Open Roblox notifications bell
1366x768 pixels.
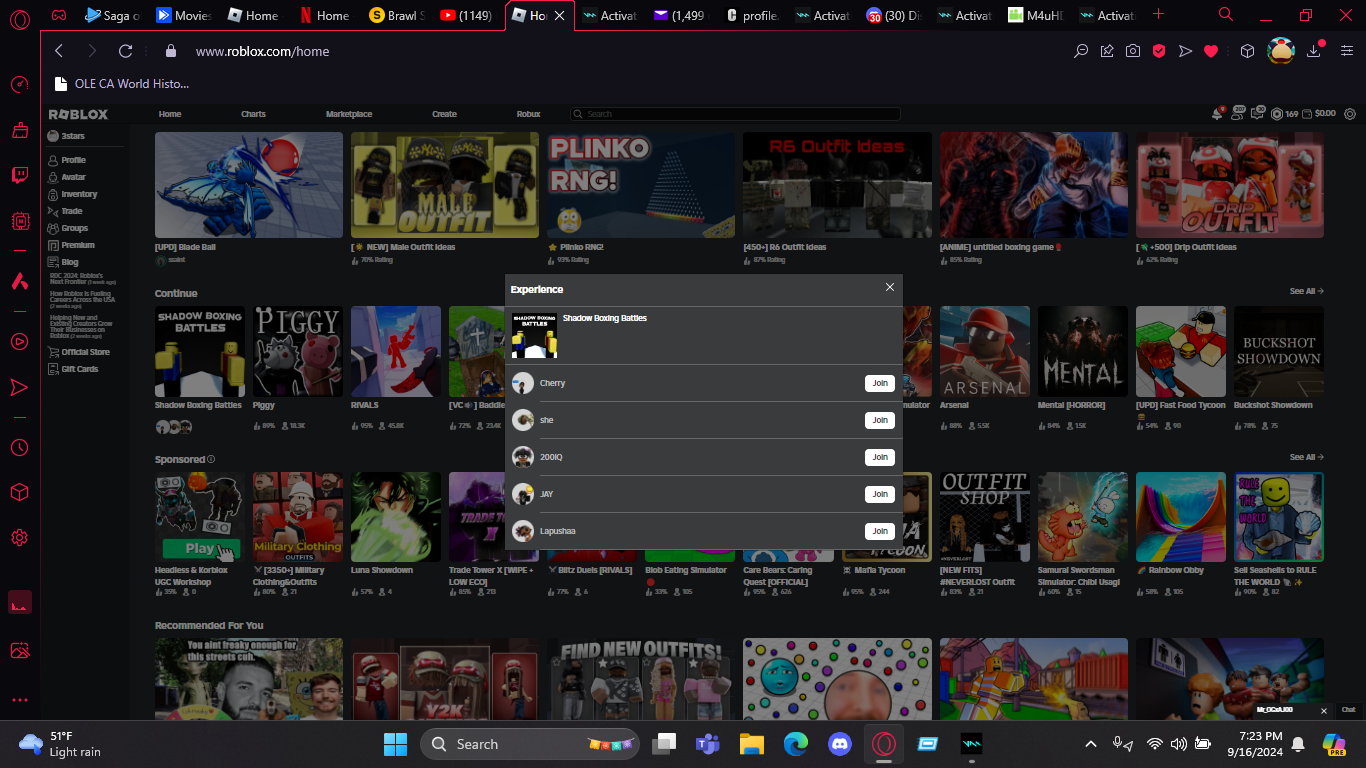pyautogui.click(x=1217, y=114)
